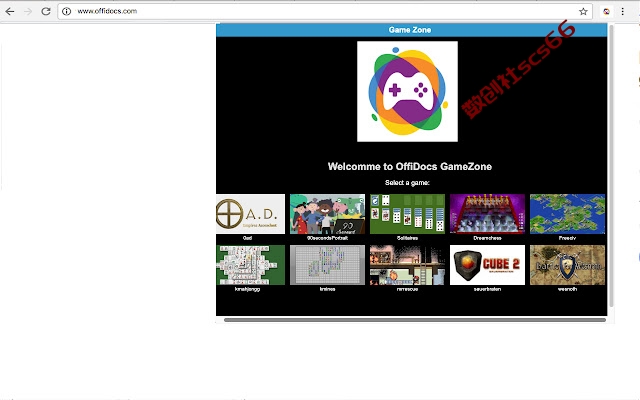
Task: View site information icon in address bar
Action: tap(67, 11)
